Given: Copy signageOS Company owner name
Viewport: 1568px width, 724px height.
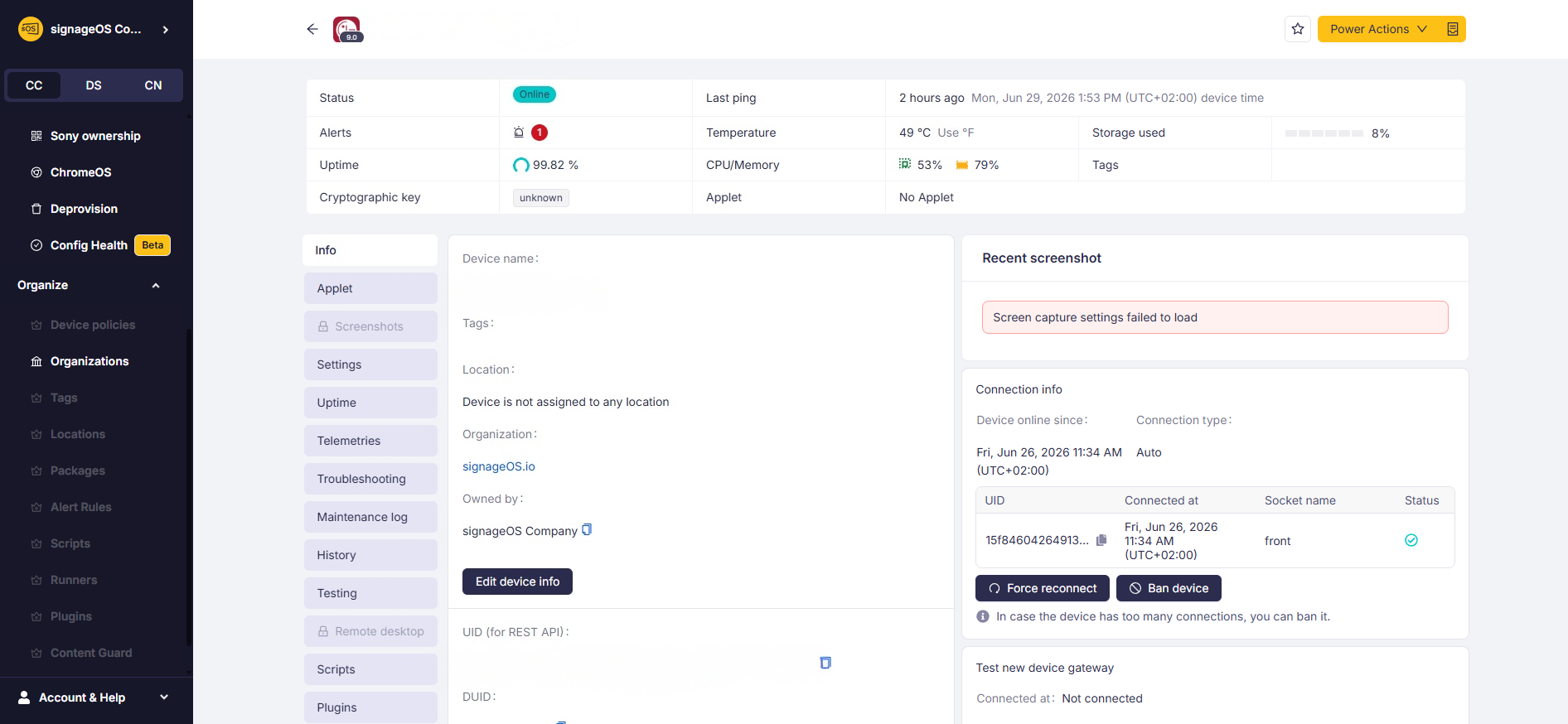Looking at the screenshot, I should 587,530.
